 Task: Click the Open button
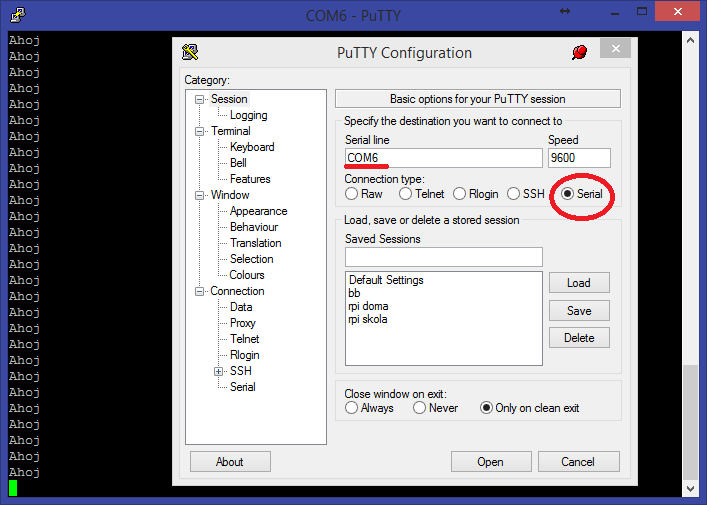[x=491, y=462]
